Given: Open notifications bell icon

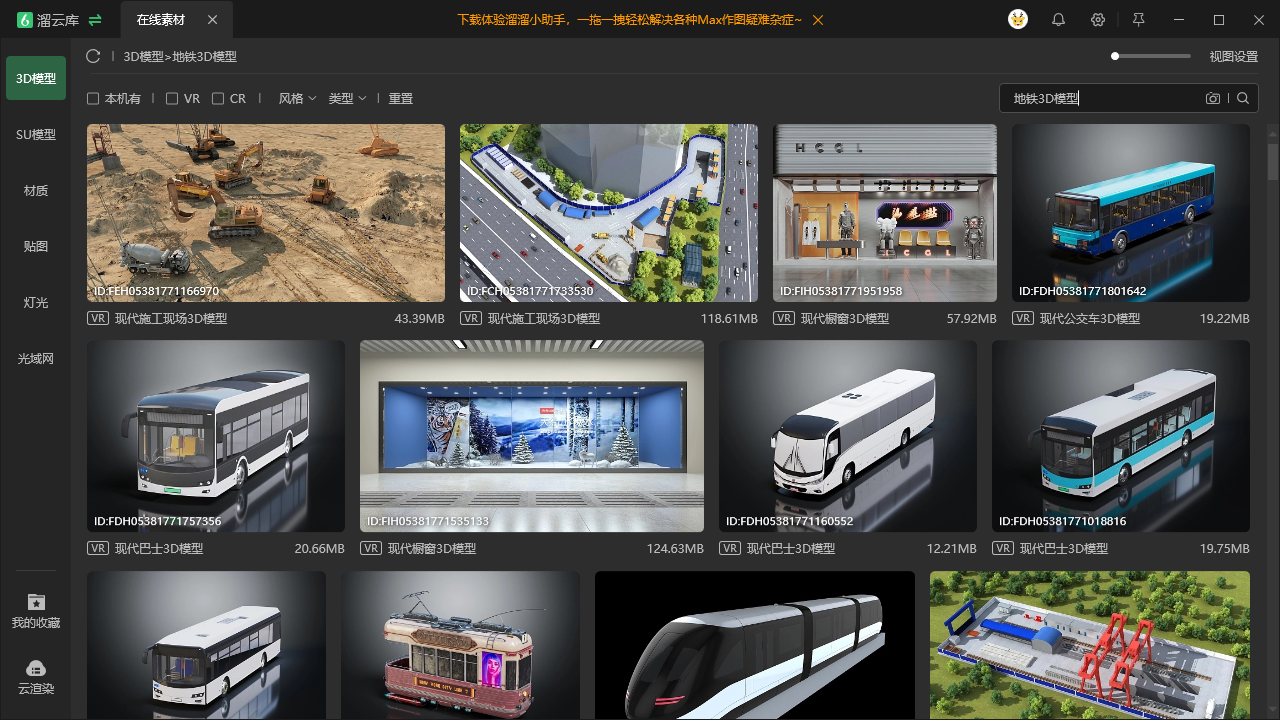Looking at the screenshot, I should (1058, 20).
